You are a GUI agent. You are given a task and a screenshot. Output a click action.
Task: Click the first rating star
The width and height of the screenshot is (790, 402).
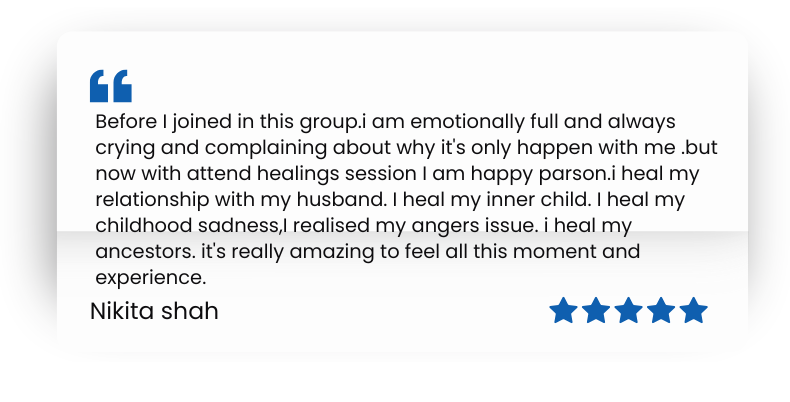[x=564, y=311]
